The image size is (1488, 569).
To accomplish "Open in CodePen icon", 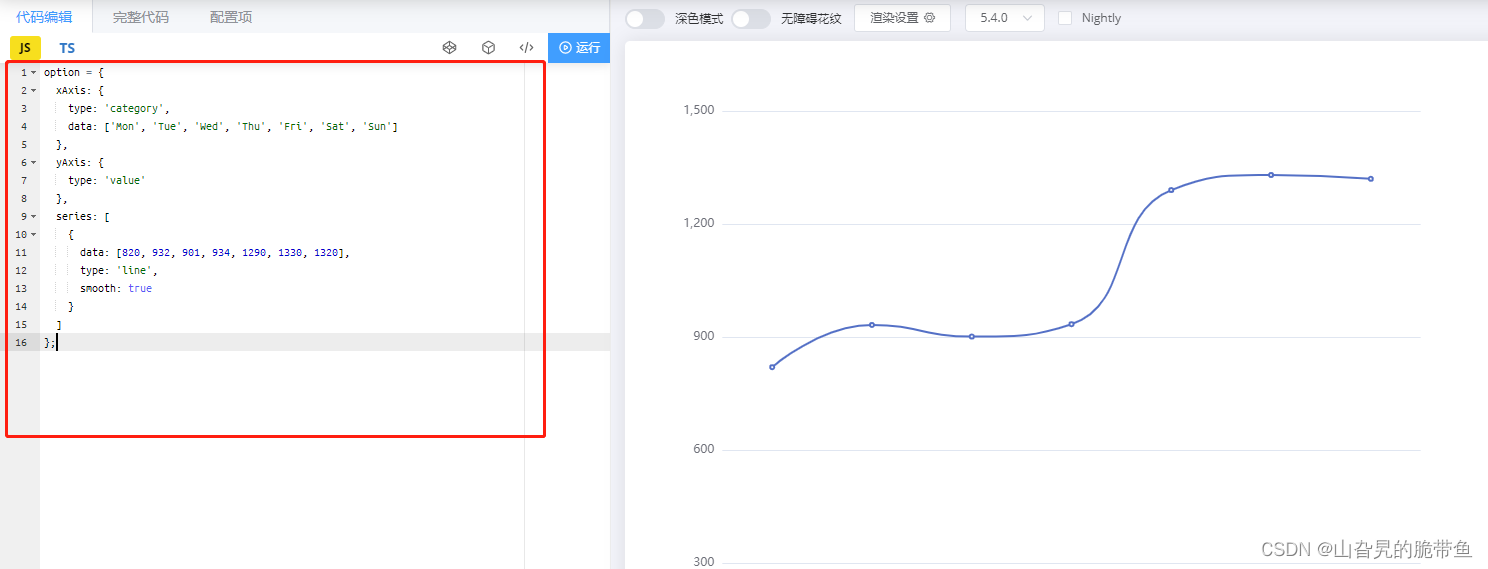I will (450, 47).
